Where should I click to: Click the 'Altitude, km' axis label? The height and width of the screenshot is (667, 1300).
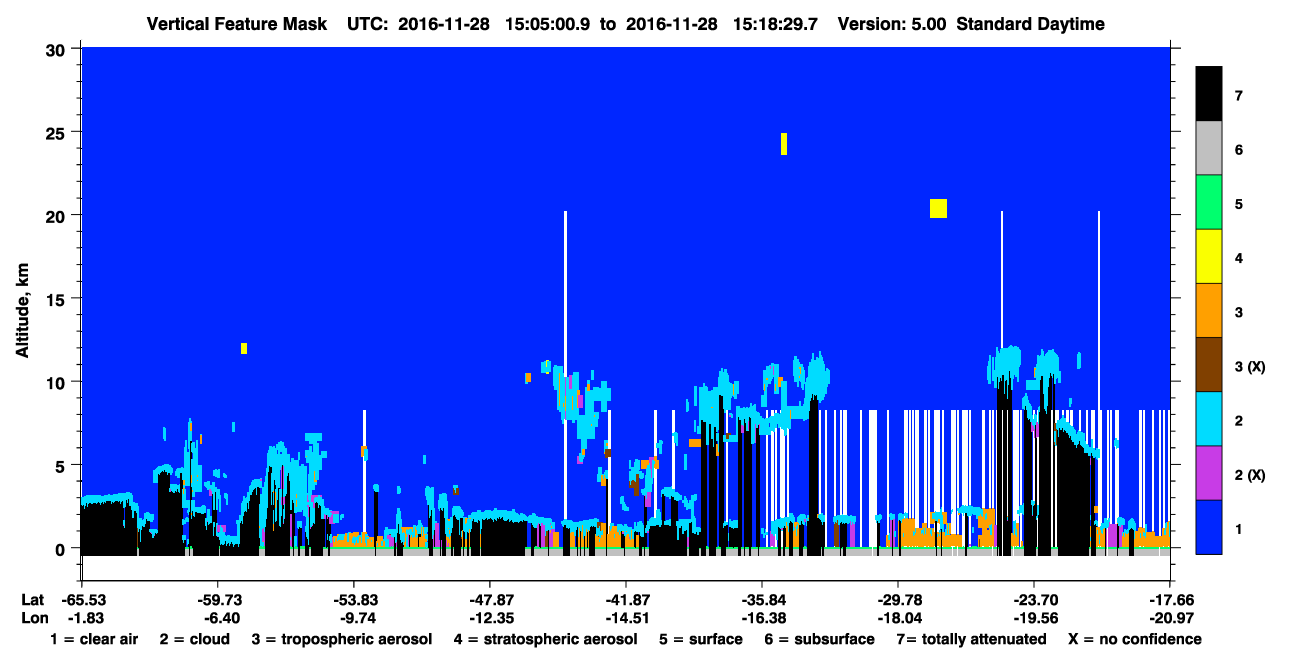[22, 311]
